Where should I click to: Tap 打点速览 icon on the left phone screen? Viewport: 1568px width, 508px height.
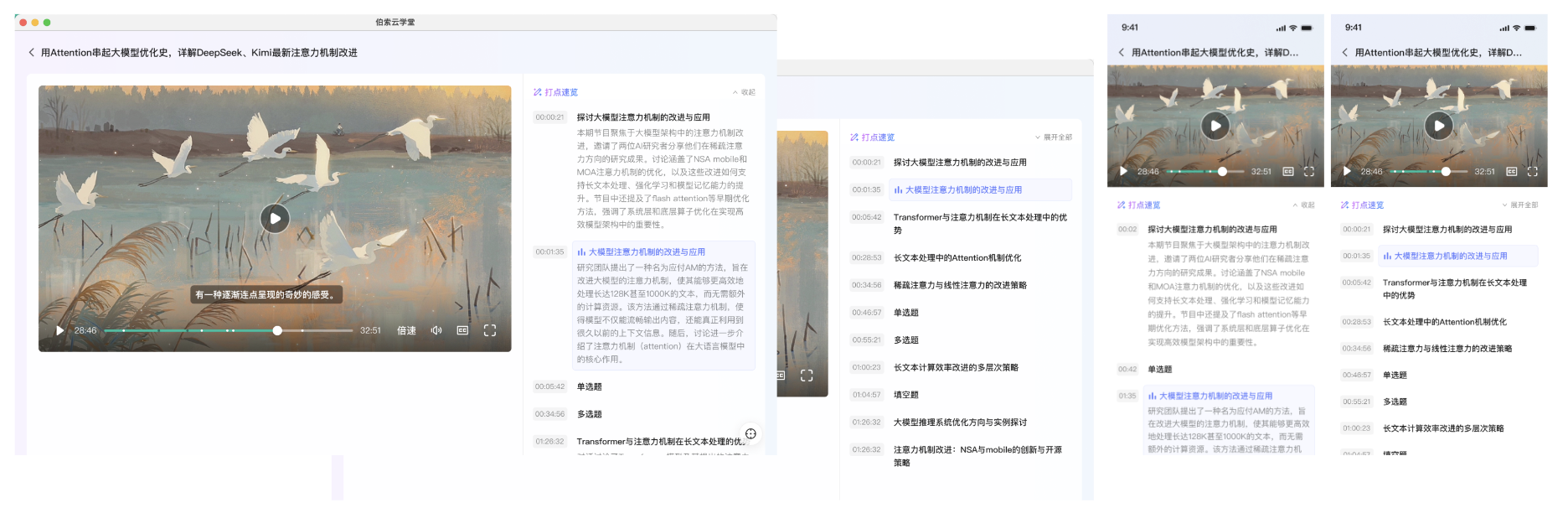[x=1122, y=205]
